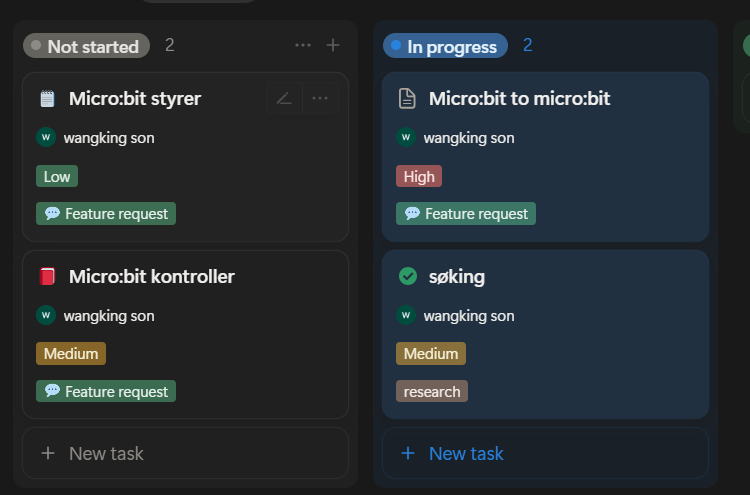This screenshot has width=750, height=495.
Task: Add a New task under In progress
Action: 465,453
